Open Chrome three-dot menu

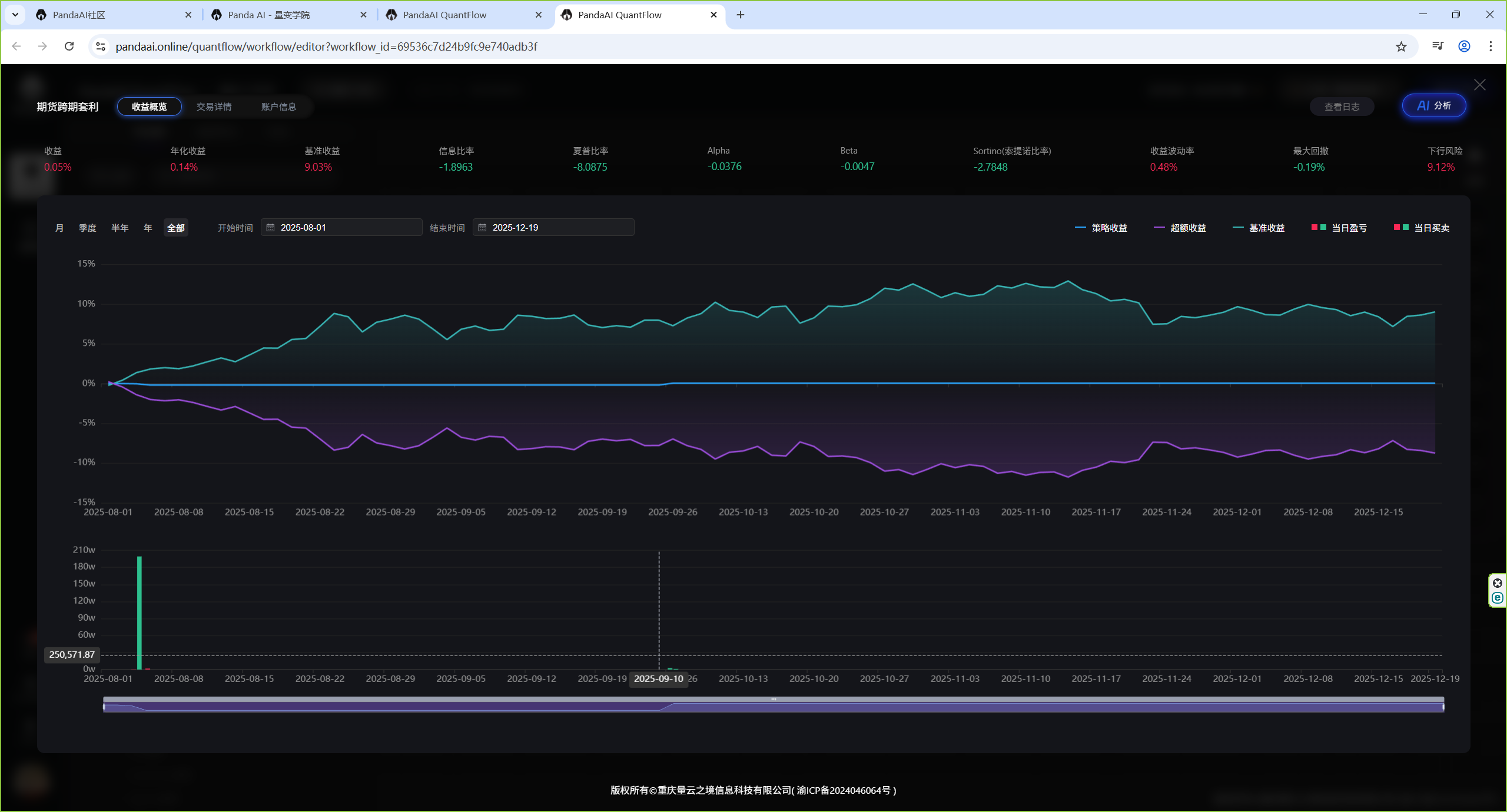point(1491,46)
